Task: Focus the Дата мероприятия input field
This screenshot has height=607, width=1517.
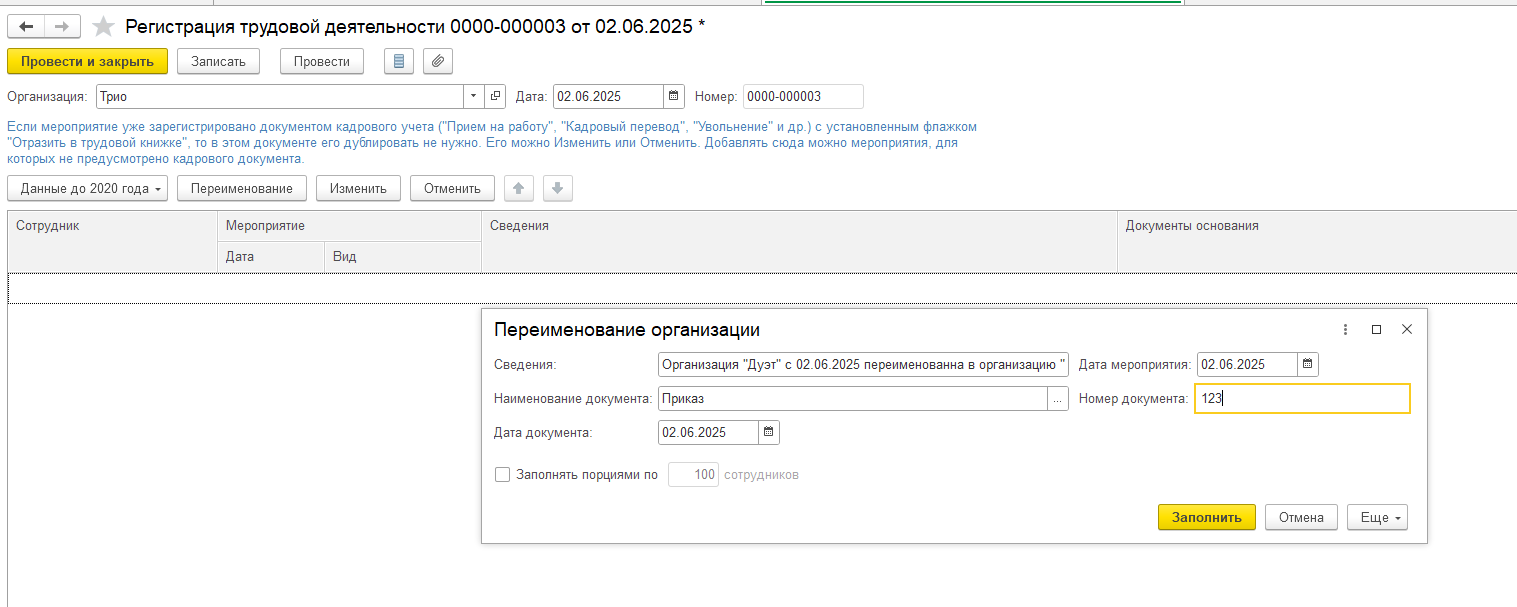Action: click(1247, 365)
